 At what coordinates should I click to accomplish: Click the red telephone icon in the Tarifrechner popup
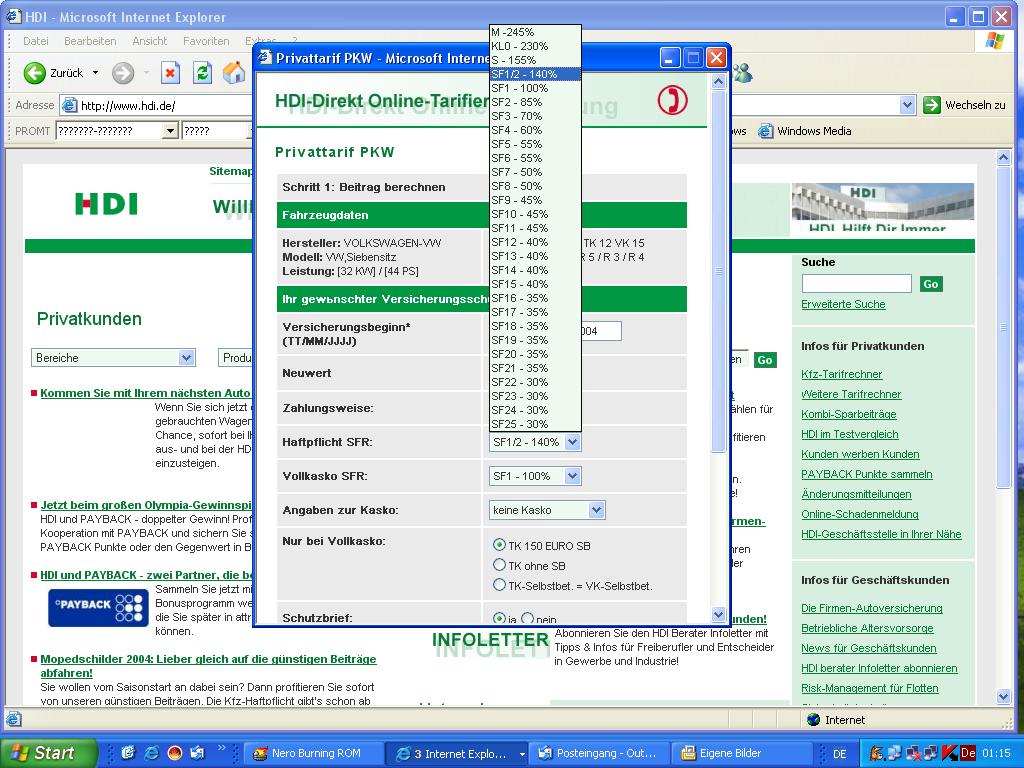672,101
